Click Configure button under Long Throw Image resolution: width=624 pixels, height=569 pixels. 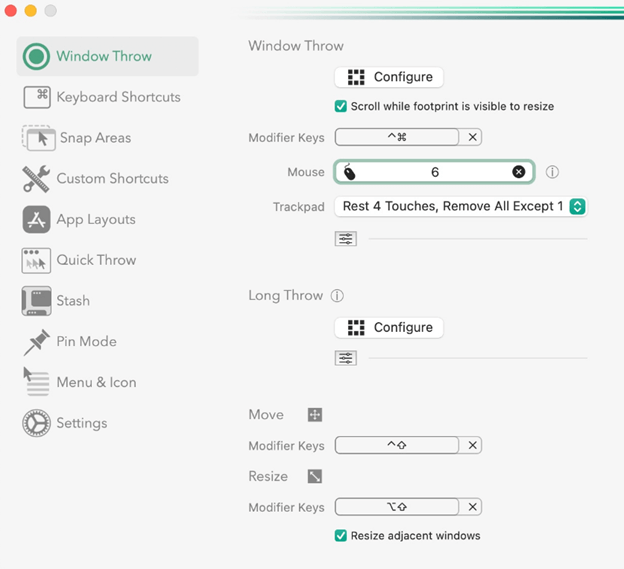[x=389, y=327]
